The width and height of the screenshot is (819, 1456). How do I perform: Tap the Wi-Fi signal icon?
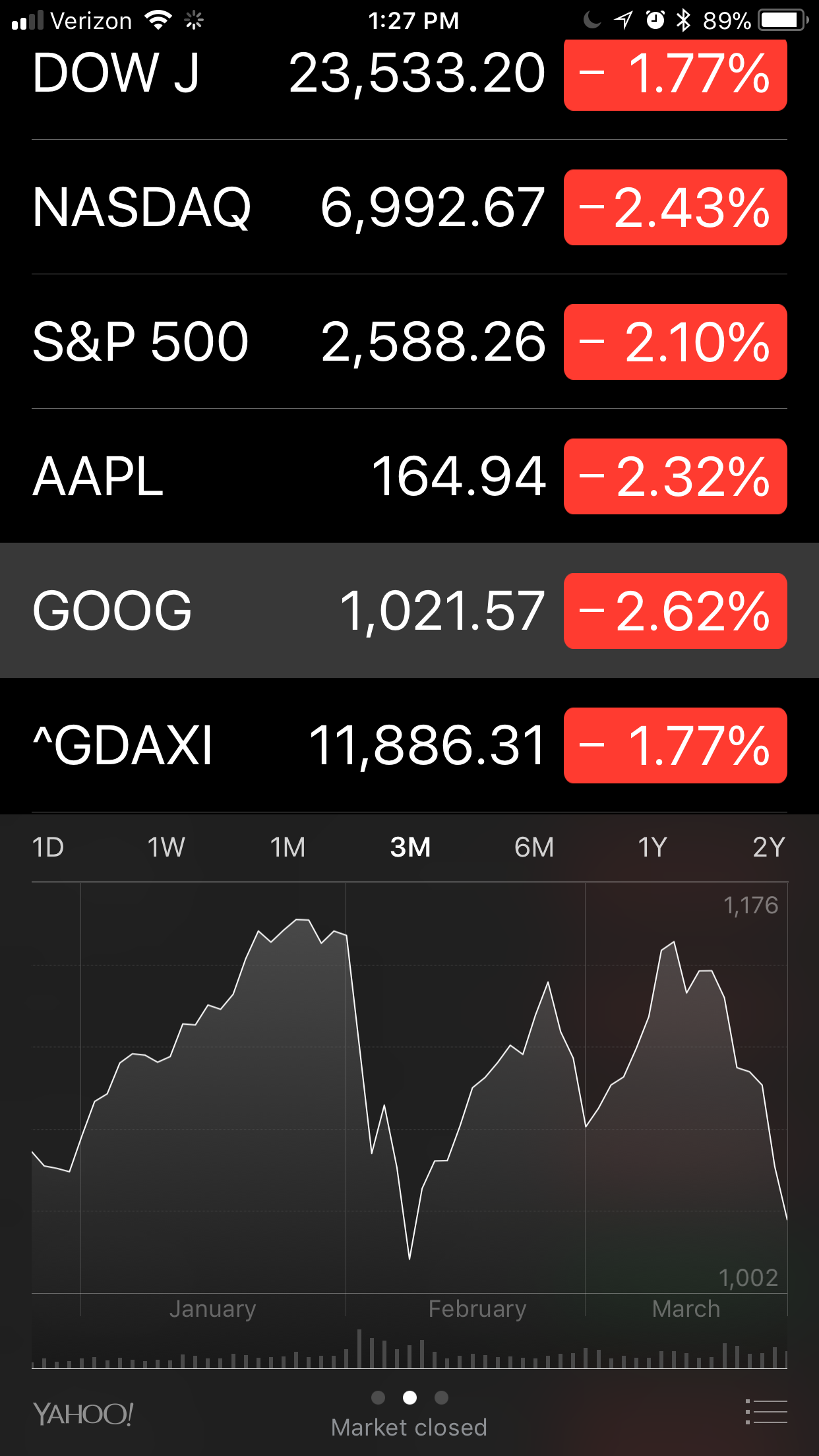click(158, 20)
